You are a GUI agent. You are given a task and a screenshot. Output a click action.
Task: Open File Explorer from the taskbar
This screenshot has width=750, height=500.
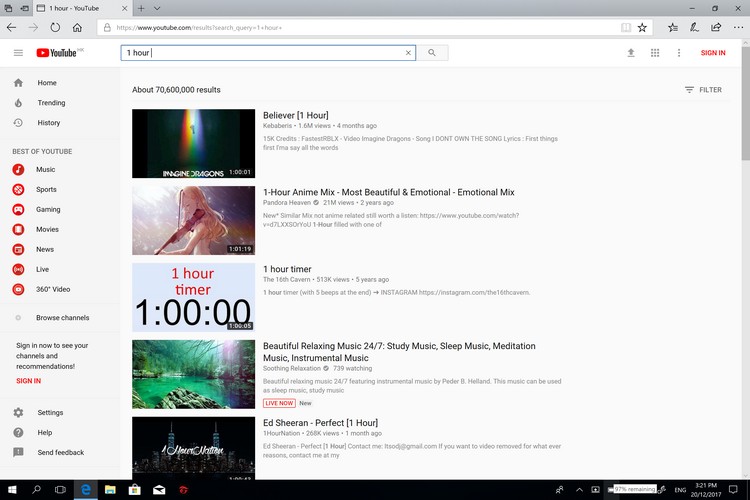click(x=110, y=489)
